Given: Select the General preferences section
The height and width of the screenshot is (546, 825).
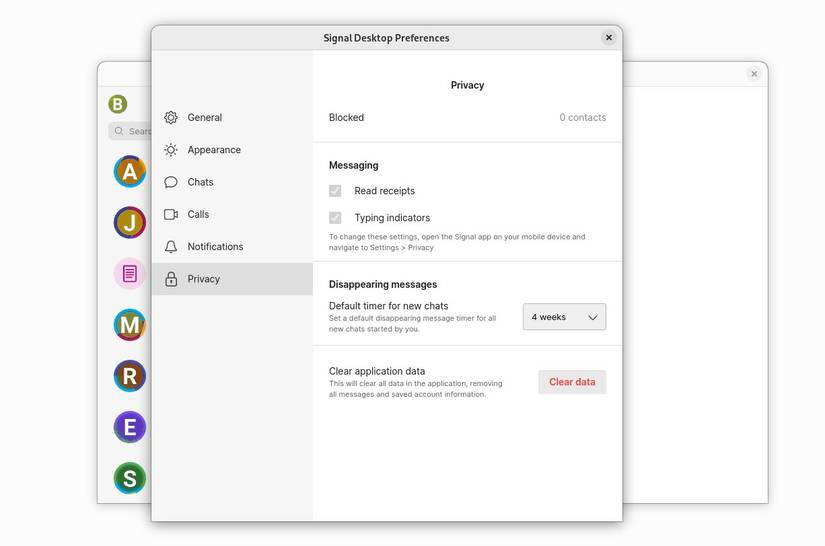Looking at the screenshot, I should (x=232, y=117).
